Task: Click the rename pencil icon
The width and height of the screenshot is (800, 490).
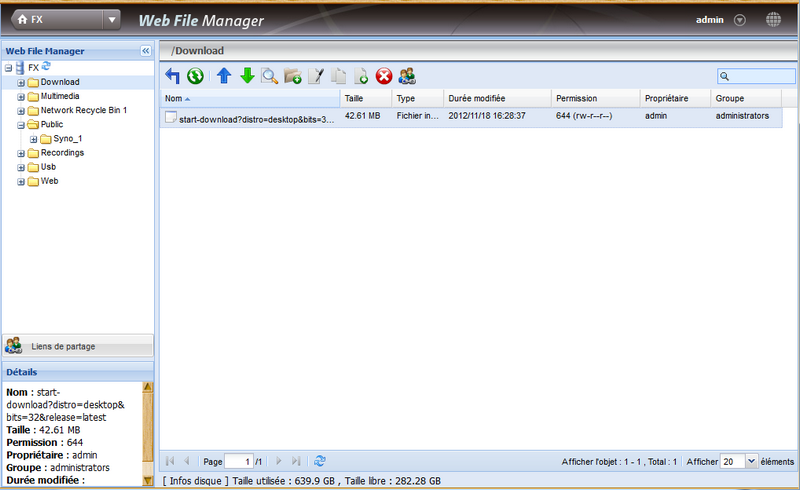Action: click(316, 76)
